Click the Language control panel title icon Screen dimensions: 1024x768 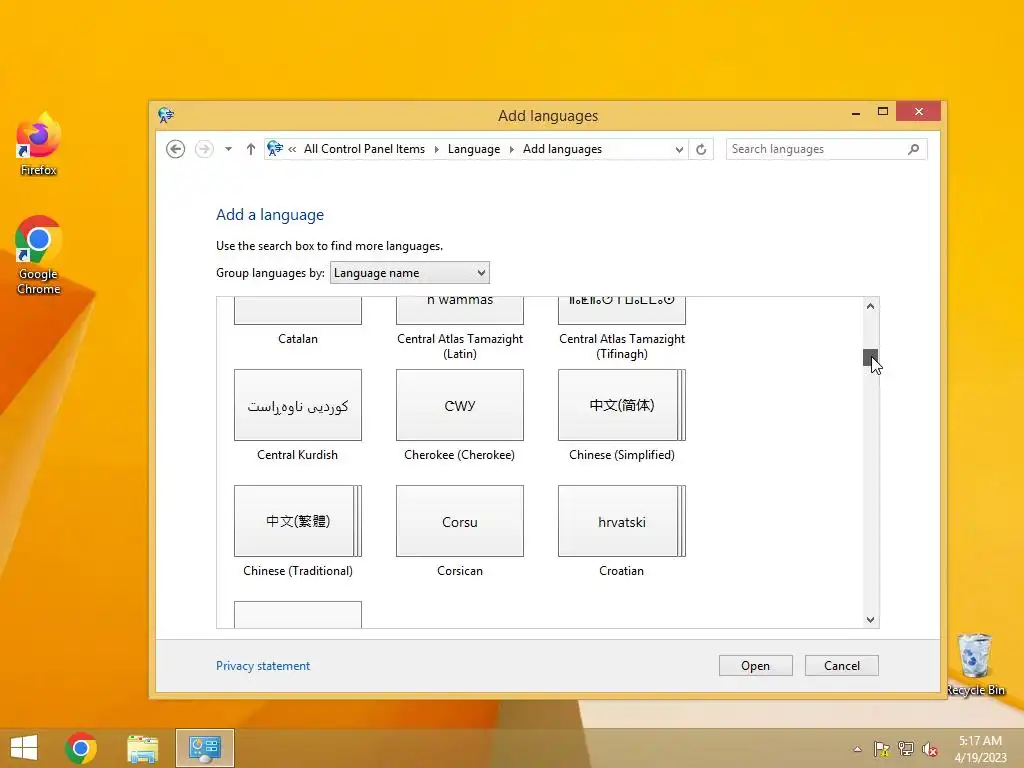(x=166, y=116)
